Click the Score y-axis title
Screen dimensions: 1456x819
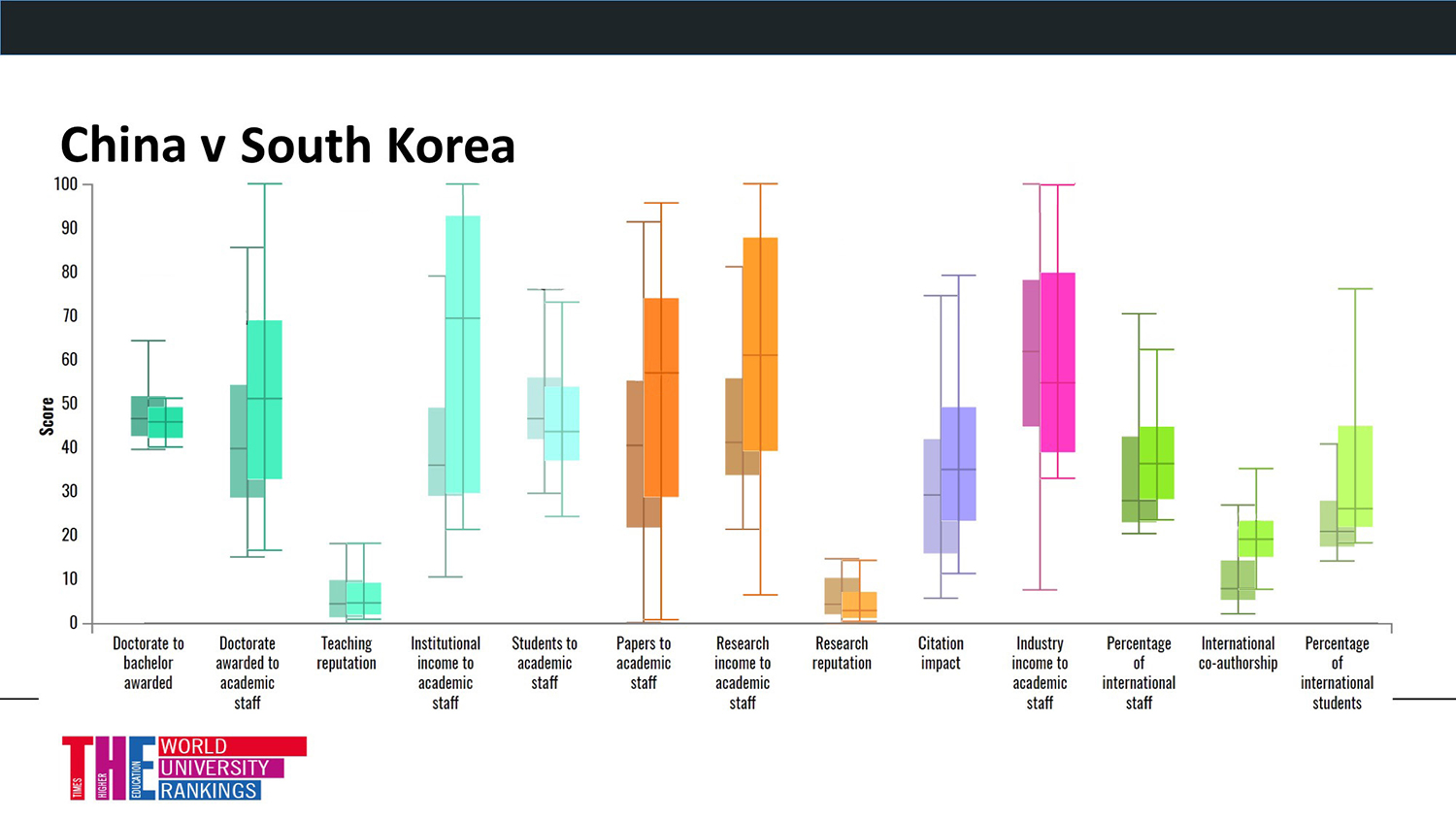tap(47, 416)
